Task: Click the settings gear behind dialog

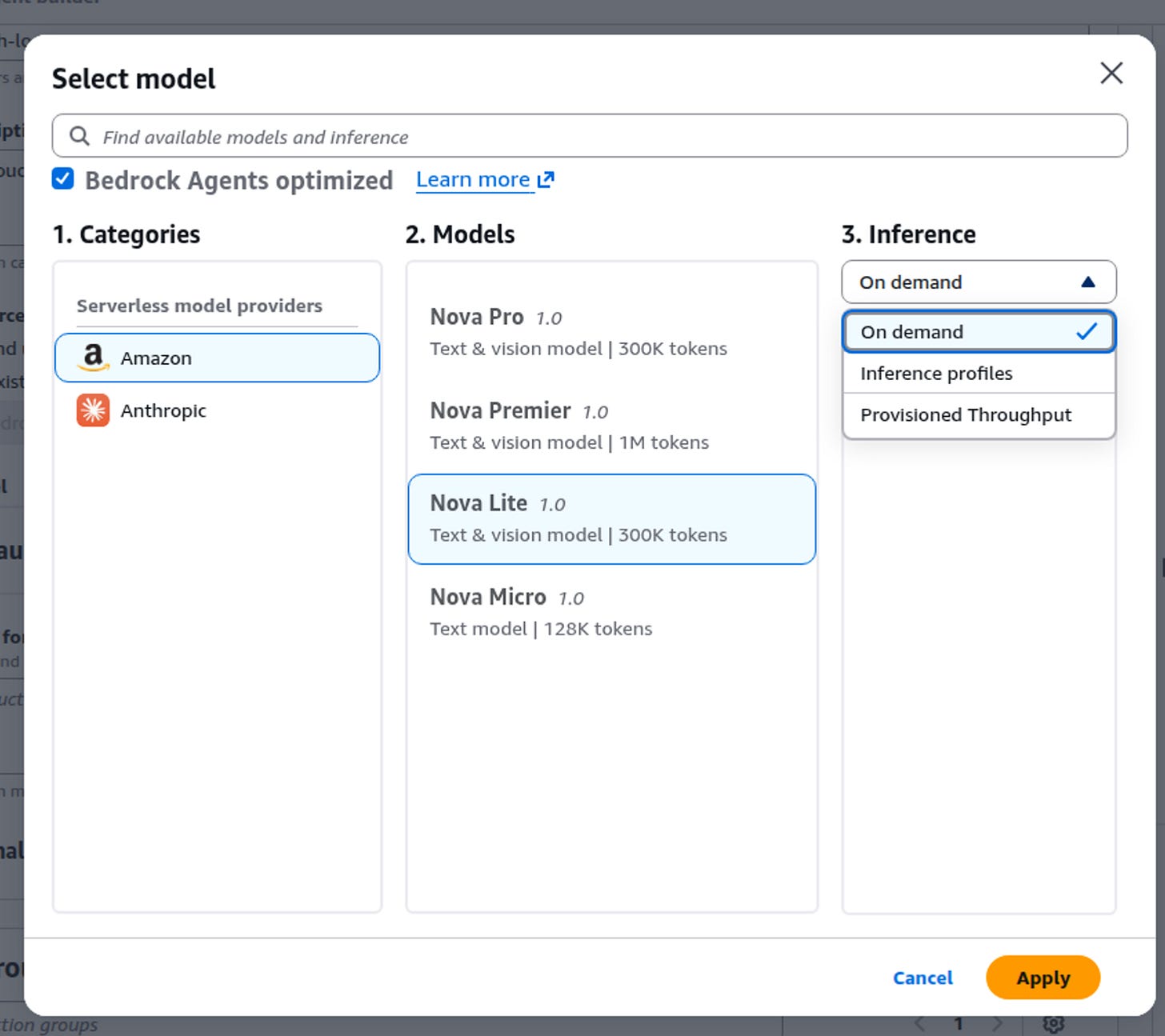Action: (x=1054, y=1024)
